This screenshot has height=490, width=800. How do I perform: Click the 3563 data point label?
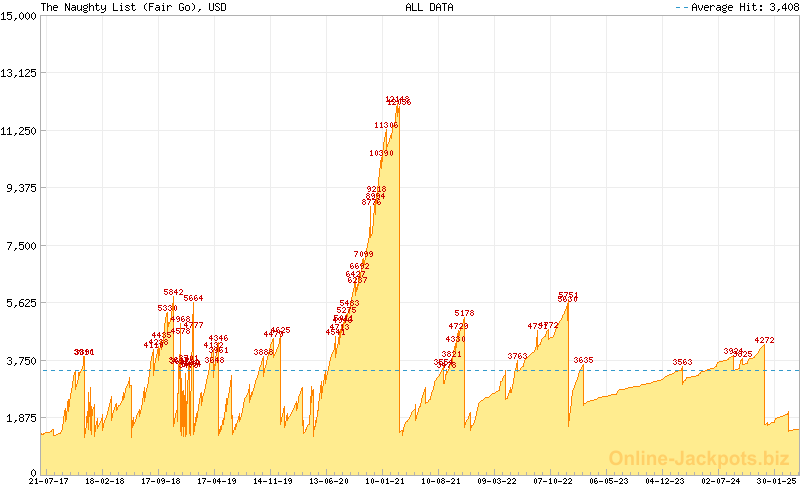[682, 362]
